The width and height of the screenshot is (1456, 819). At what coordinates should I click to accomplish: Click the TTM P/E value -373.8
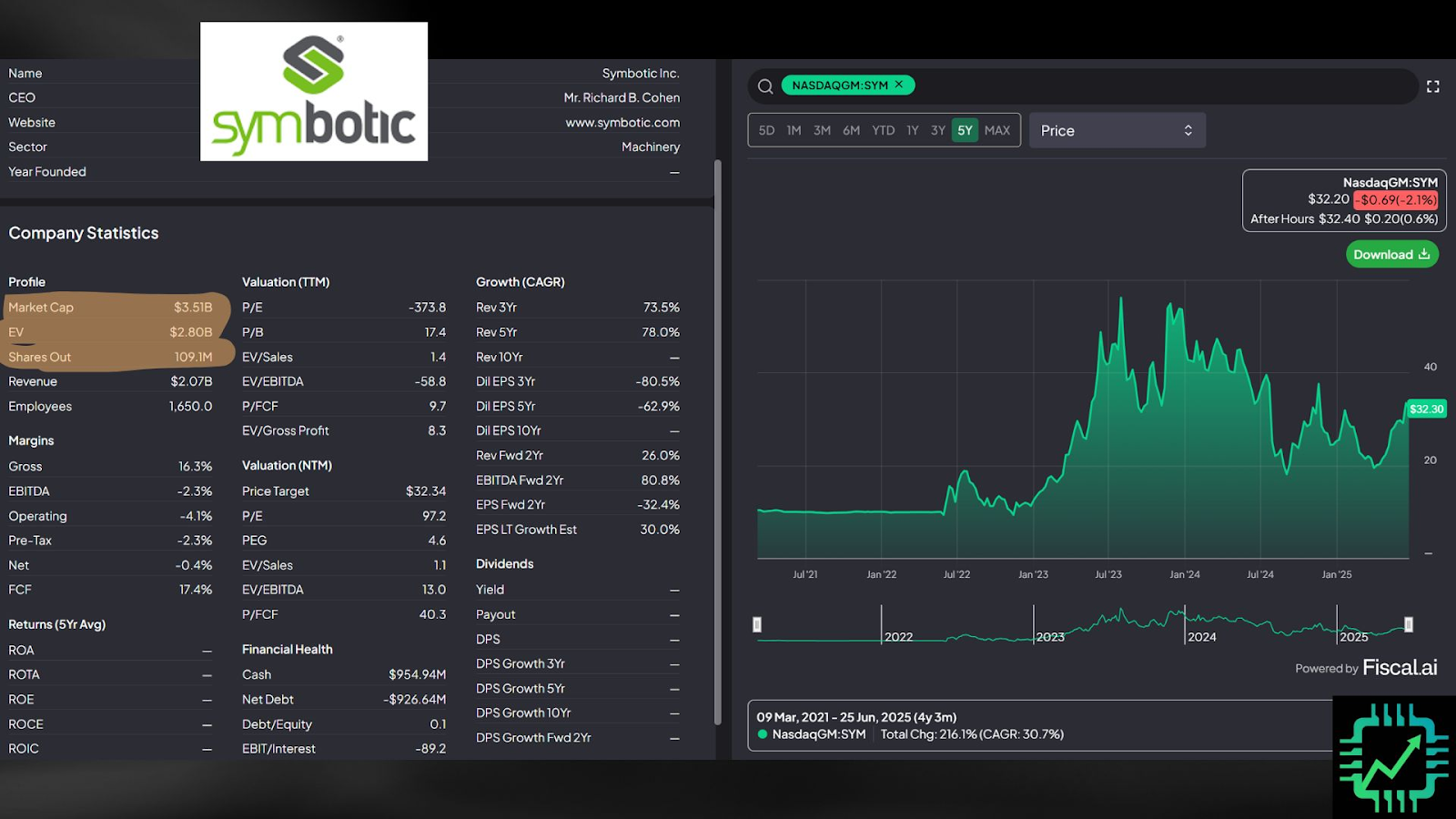pyautogui.click(x=427, y=308)
